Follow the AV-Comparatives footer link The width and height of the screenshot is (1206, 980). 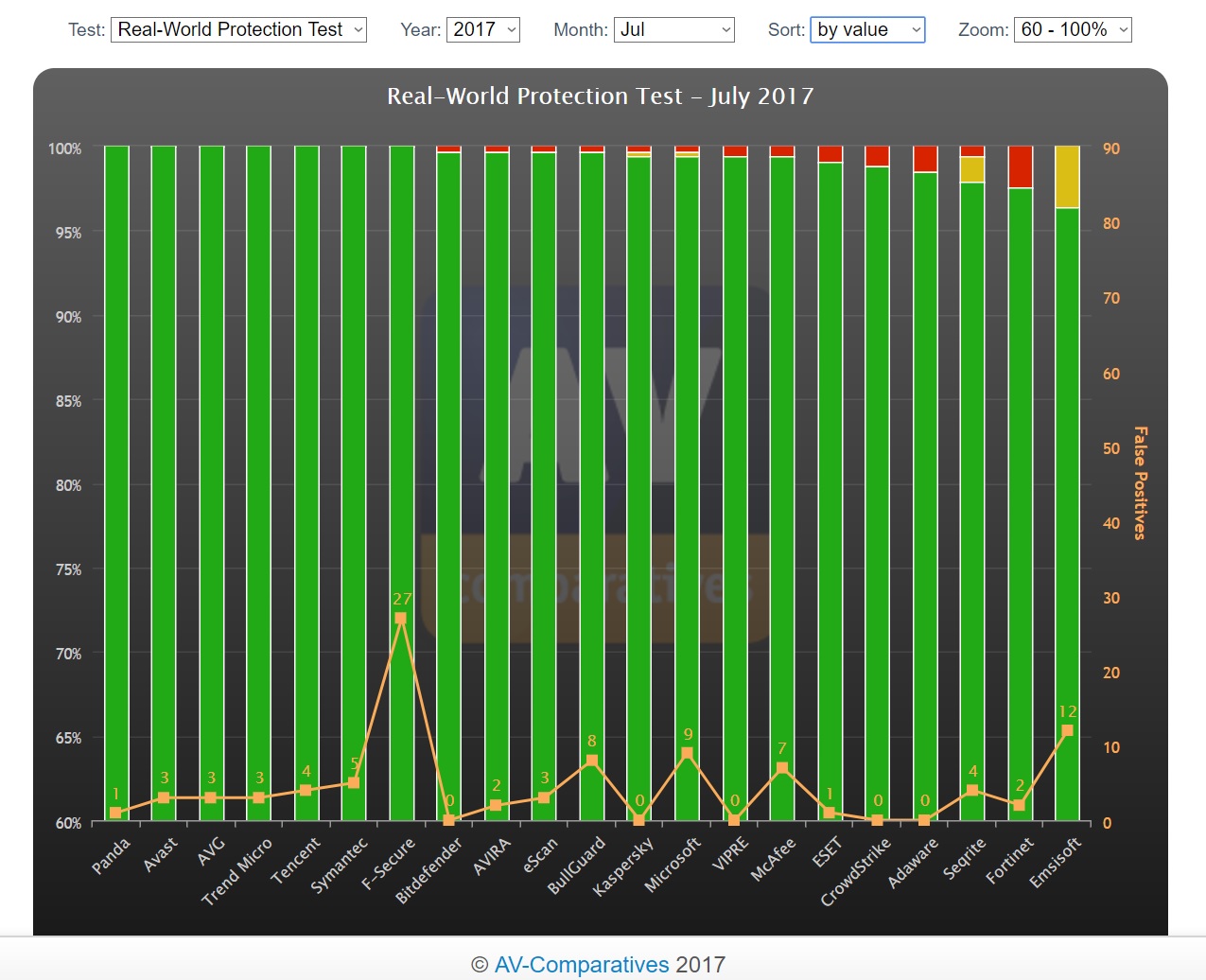click(582, 964)
